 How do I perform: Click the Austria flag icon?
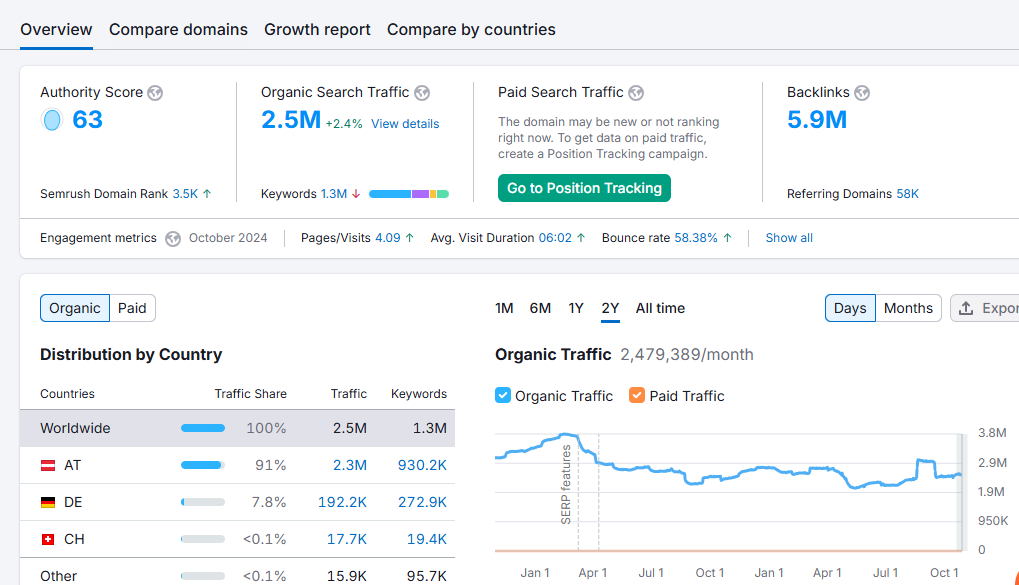(x=48, y=465)
